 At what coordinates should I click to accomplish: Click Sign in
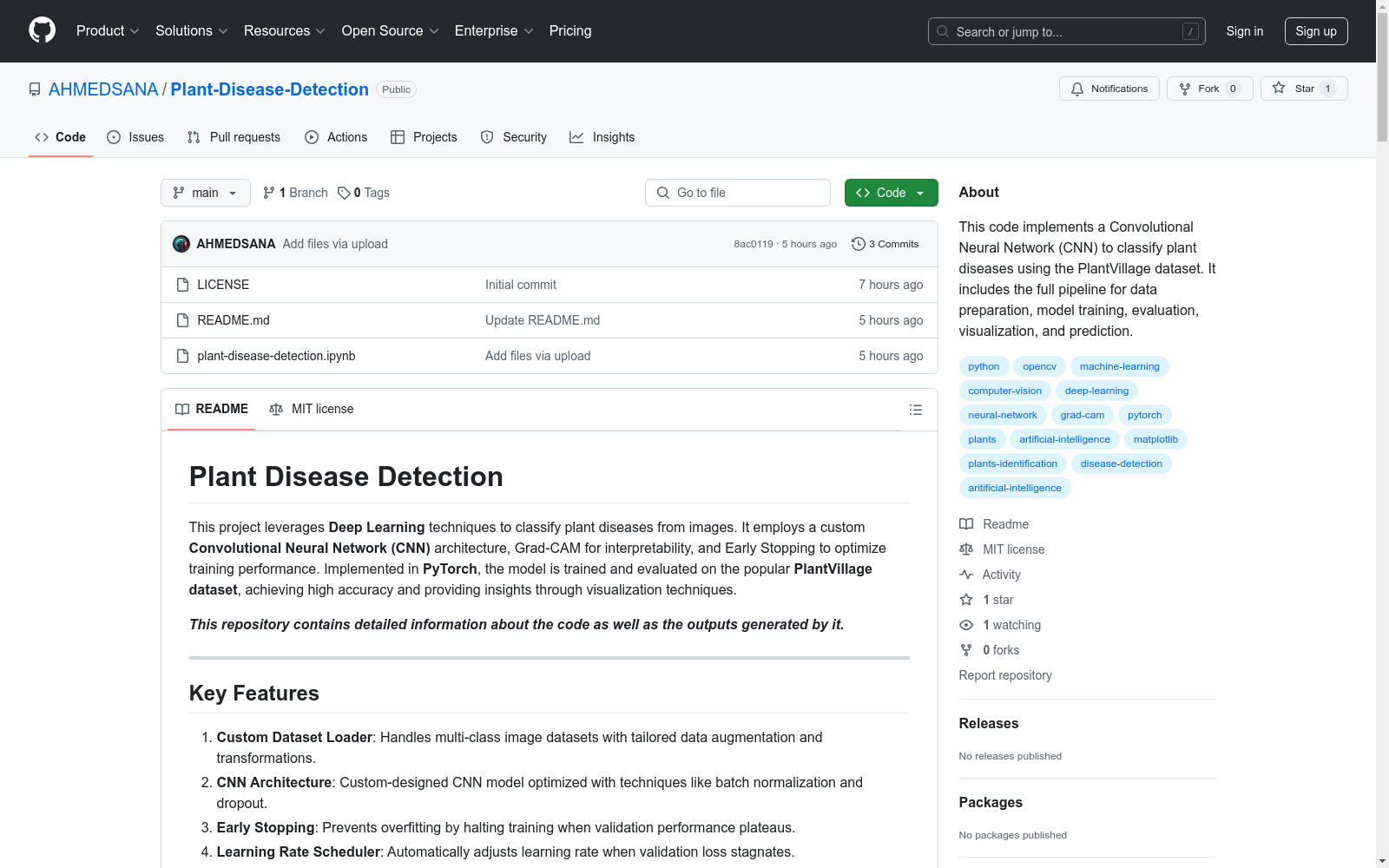point(1245,31)
